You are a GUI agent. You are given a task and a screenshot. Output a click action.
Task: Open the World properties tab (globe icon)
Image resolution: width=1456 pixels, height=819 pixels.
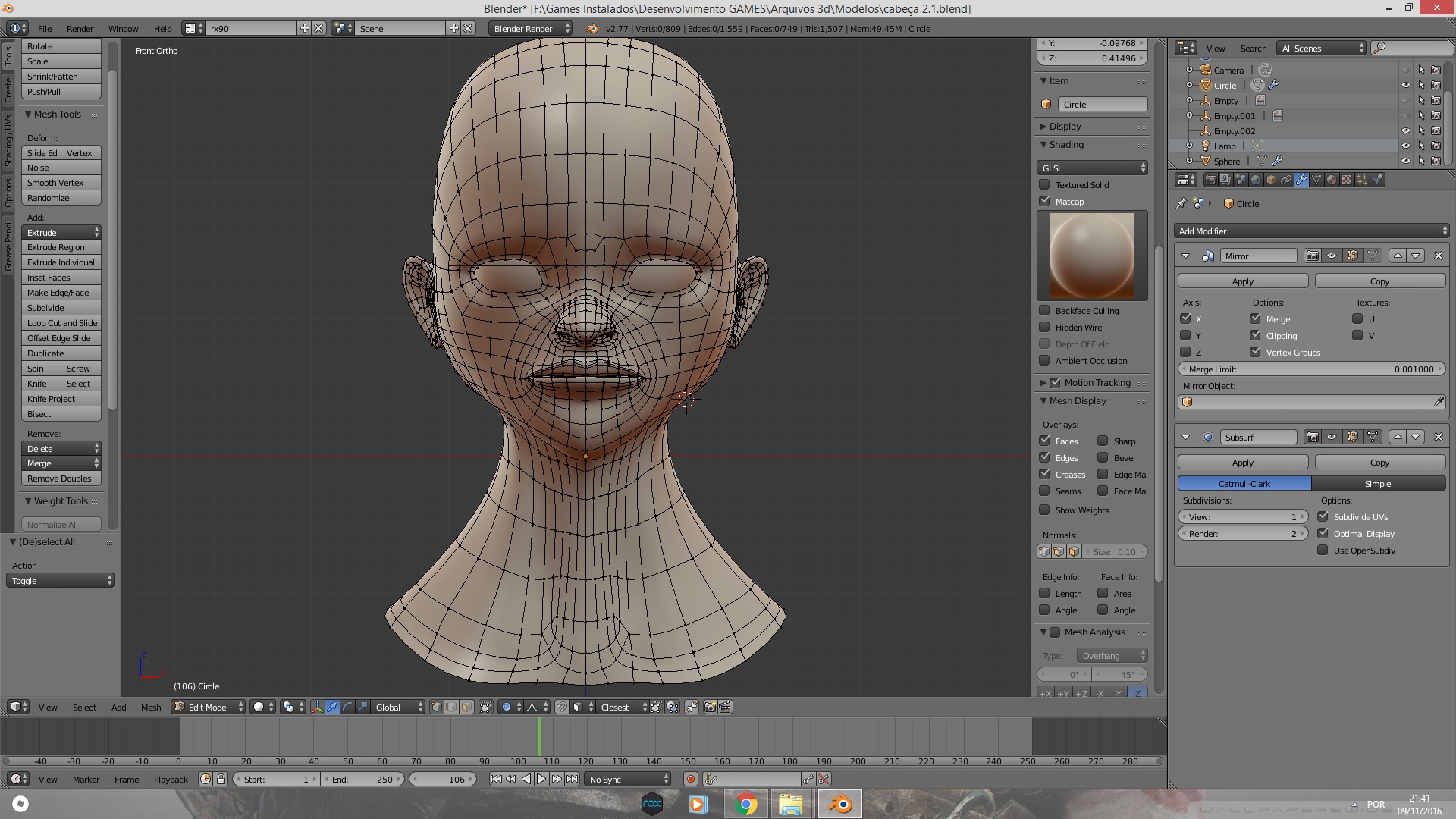[1256, 180]
